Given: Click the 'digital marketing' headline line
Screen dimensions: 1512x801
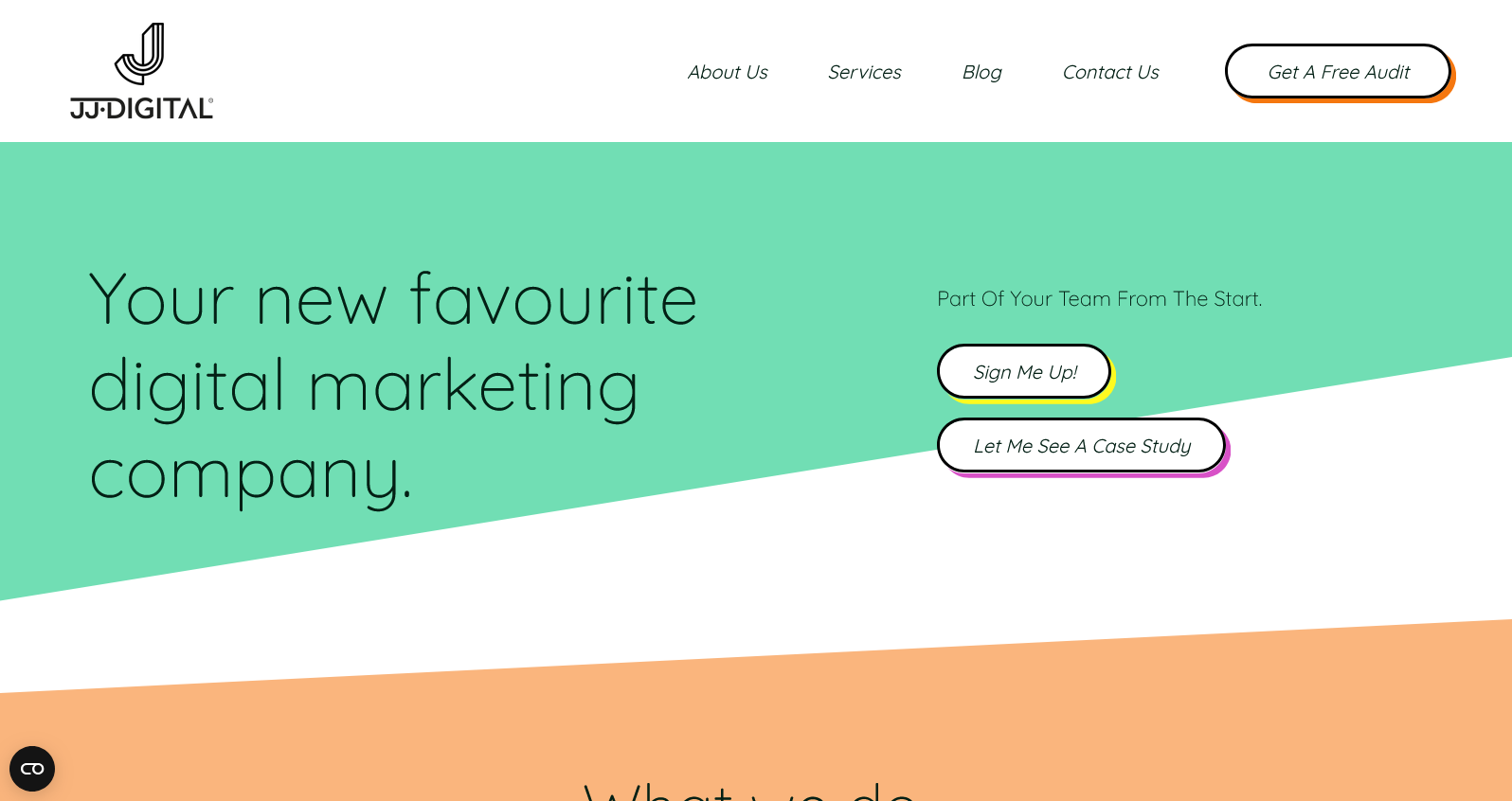Looking at the screenshot, I should (364, 387).
